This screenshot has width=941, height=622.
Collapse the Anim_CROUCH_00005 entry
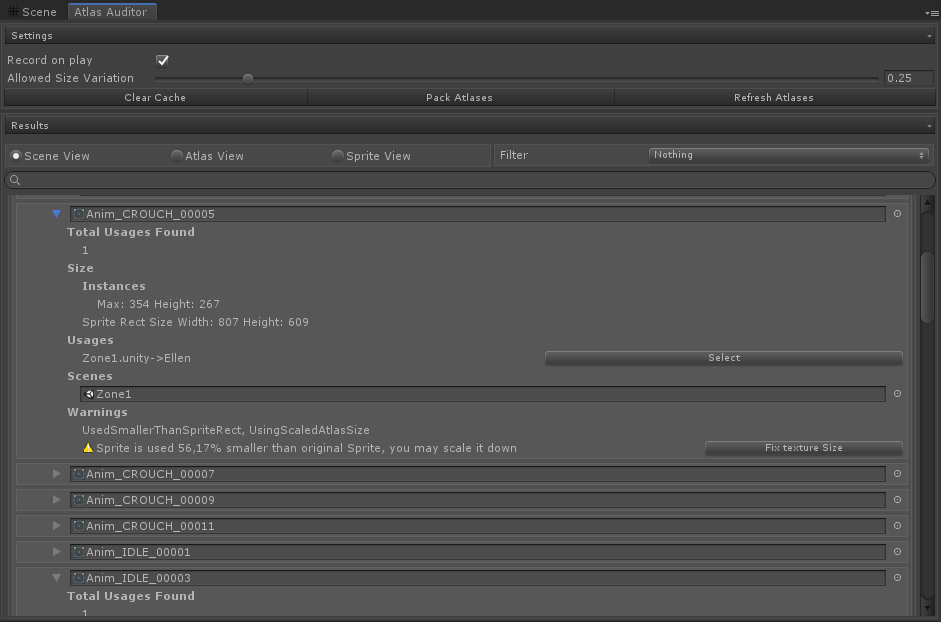[57, 214]
